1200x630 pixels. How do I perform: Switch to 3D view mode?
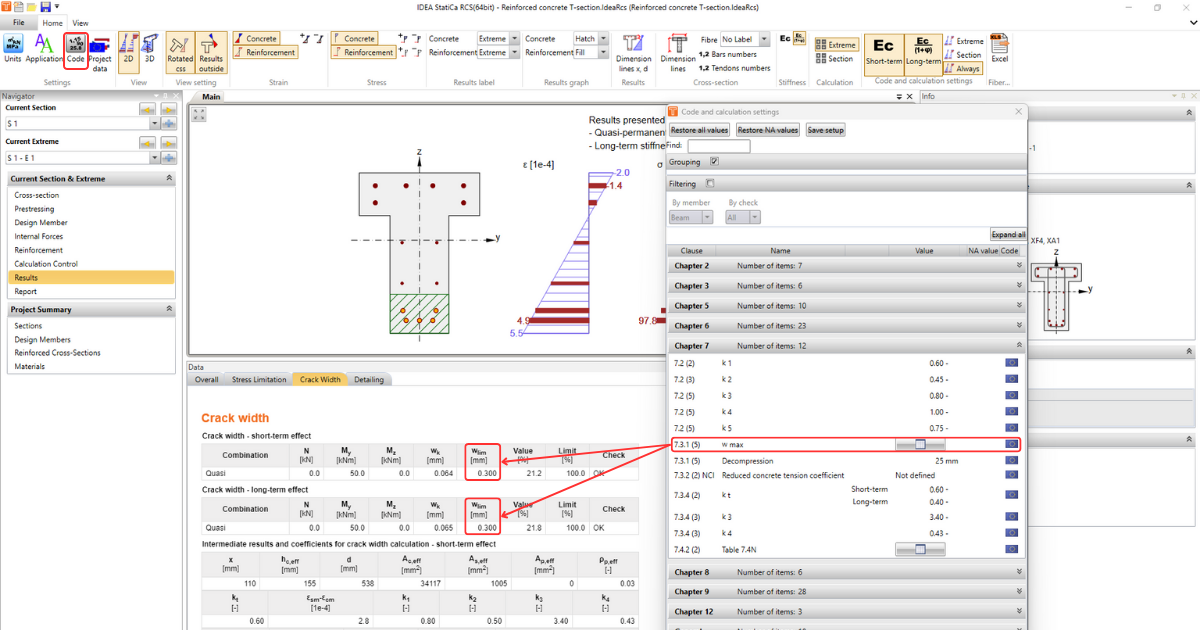pyautogui.click(x=152, y=47)
